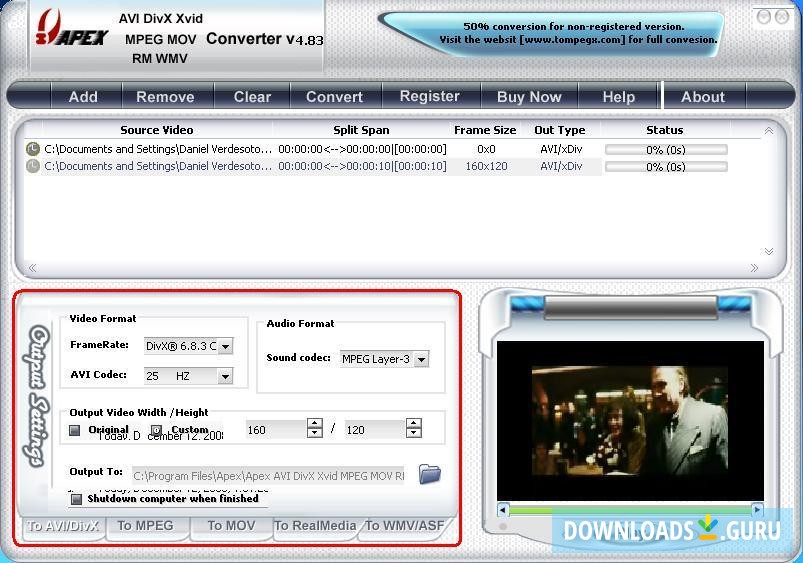Image resolution: width=803 pixels, height=563 pixels.
Task: Increase the output height 120 value
Action: coord(413,424)
